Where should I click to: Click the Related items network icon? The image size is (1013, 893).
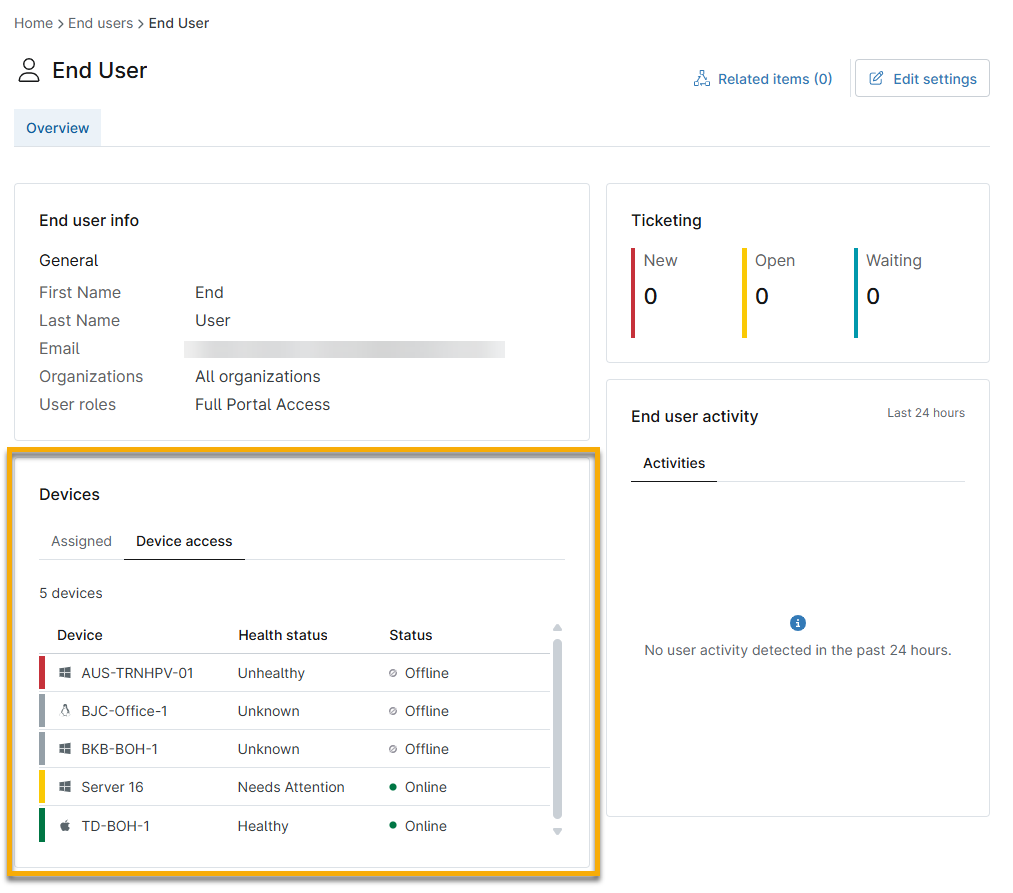tap(701, 79)
